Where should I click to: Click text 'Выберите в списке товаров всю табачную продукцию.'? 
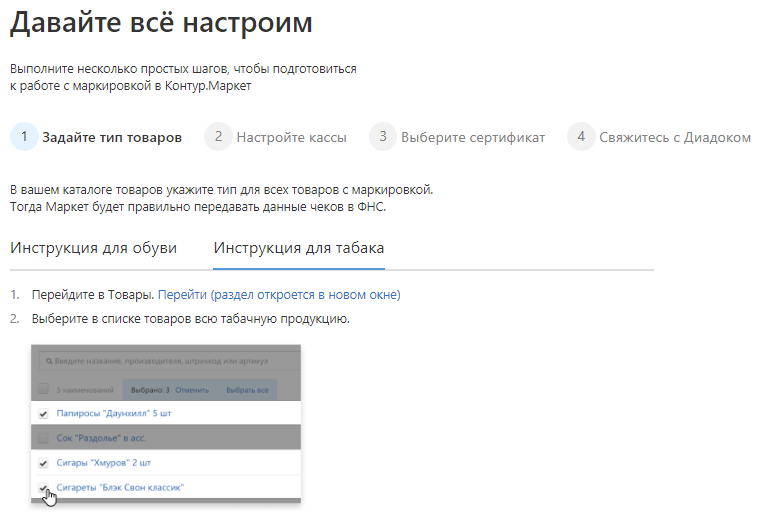click(190, 319)
